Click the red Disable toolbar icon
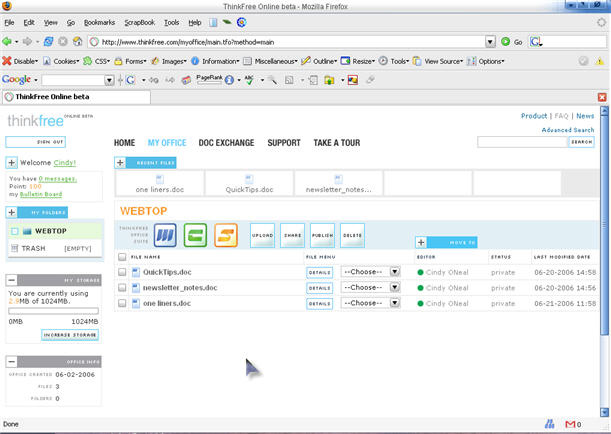This screenshot has width=611, height=434. coord(7,61)
